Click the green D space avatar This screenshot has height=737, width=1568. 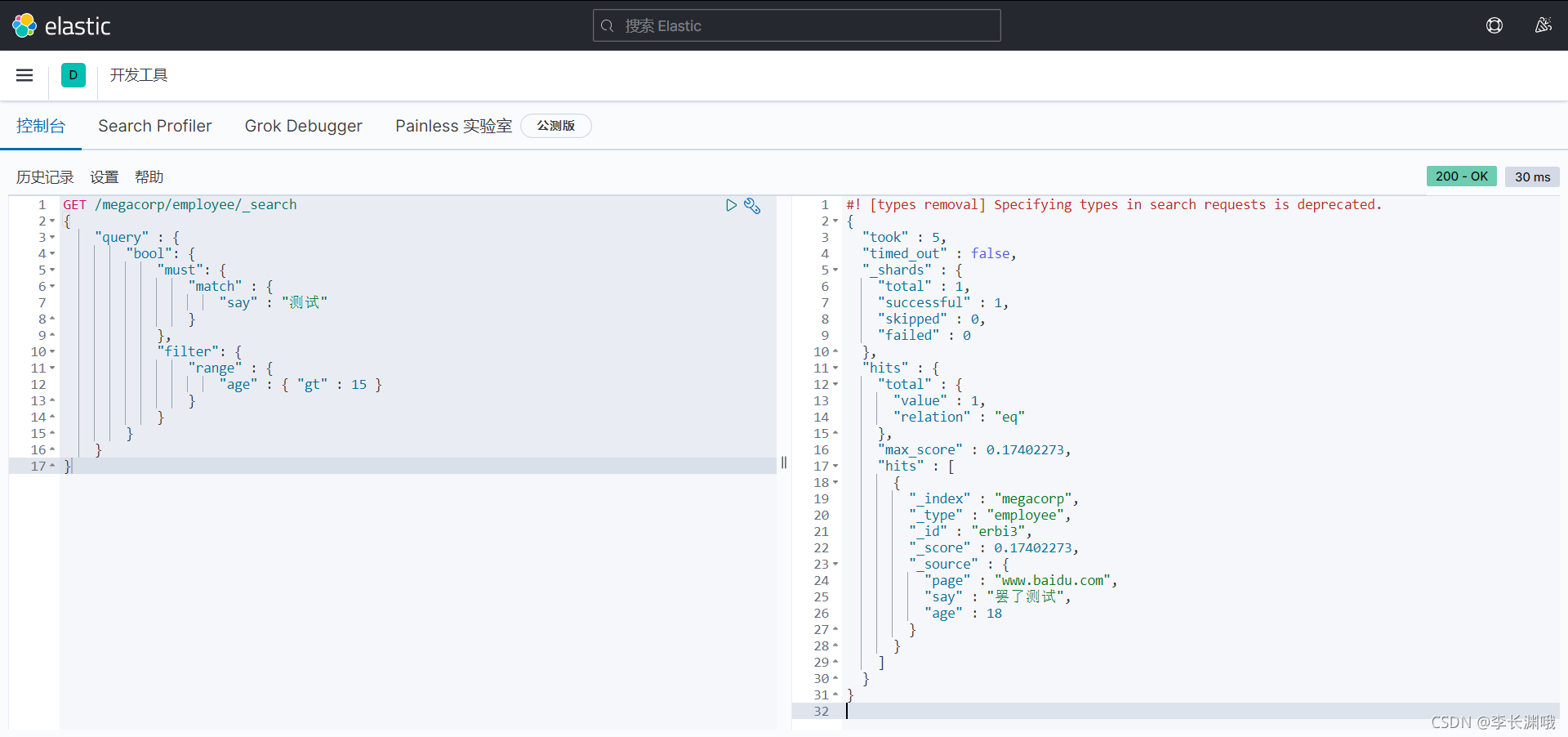click(73, 75)
